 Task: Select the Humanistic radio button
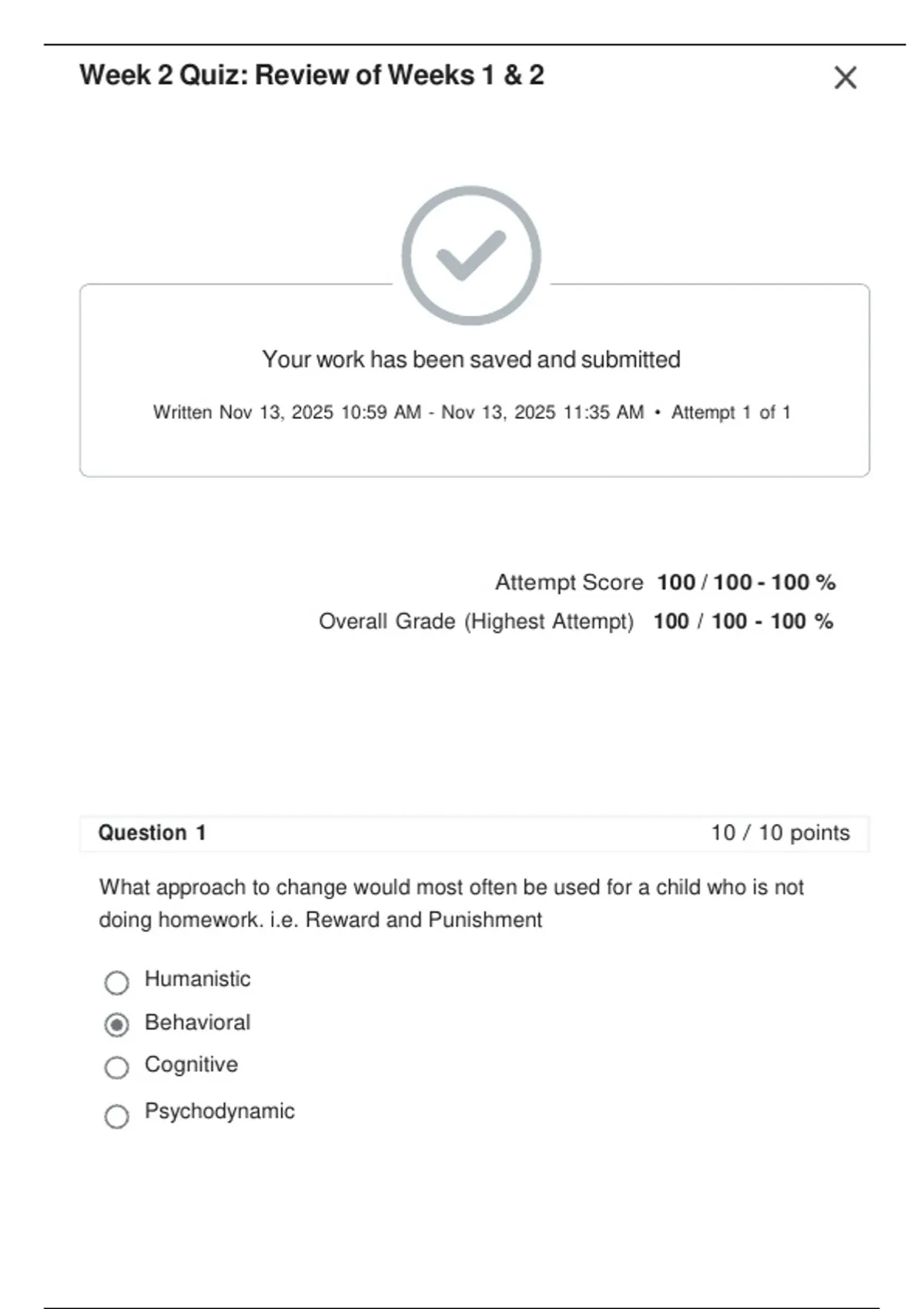coord(117,982)
